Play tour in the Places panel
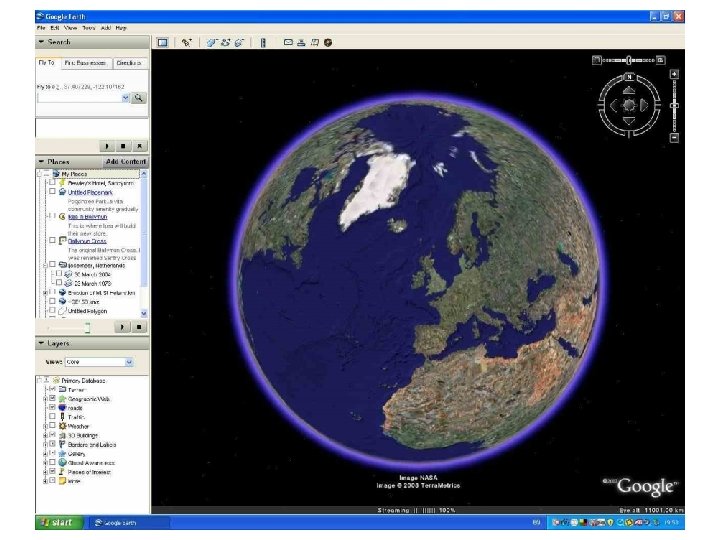 [x=122, y=327]
